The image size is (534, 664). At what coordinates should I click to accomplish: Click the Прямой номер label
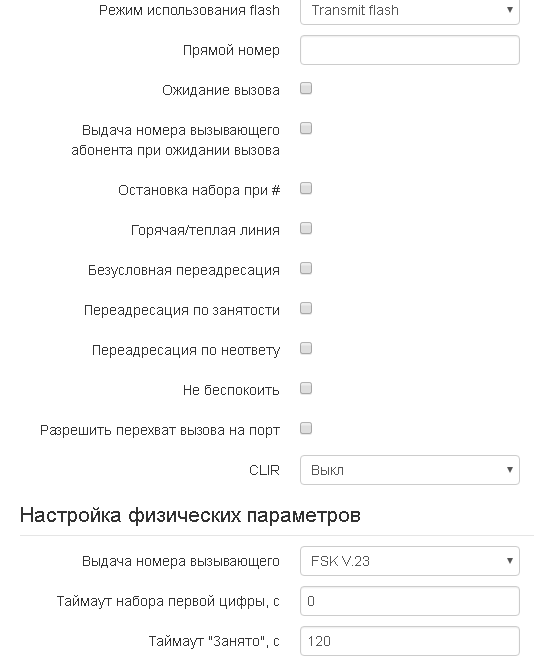231,50
